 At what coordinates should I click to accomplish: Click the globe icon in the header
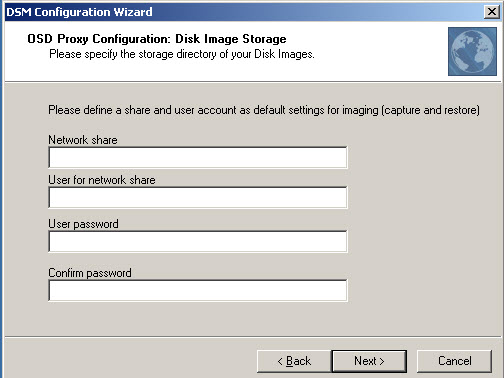pyautogui.click(x=472, y=51)
